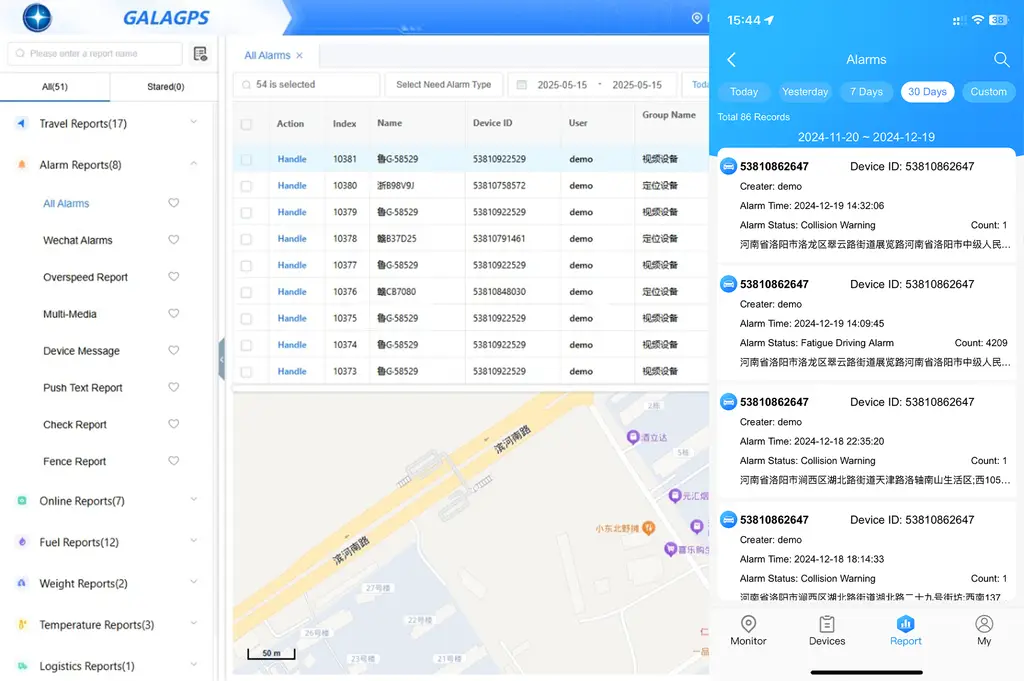Tap the back arrow in Alarms header
This screenshot has height=681, width=1024.
tap(731, 59)
